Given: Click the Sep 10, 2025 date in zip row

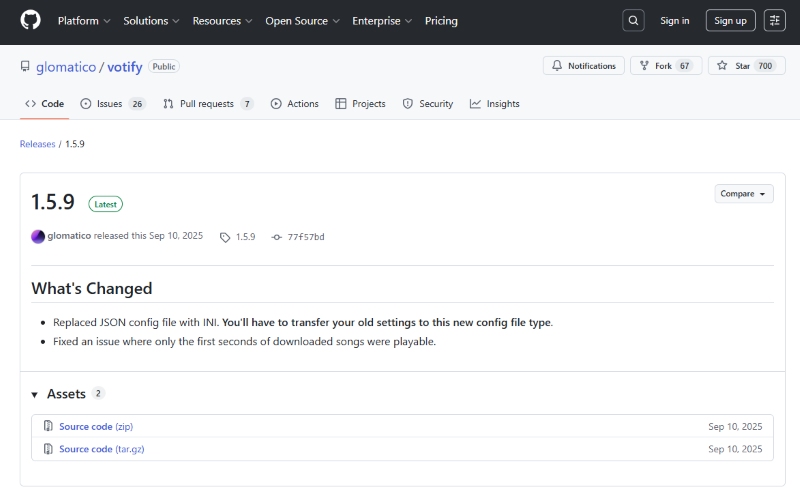Looking at the screenshot, I should [735, 426].
